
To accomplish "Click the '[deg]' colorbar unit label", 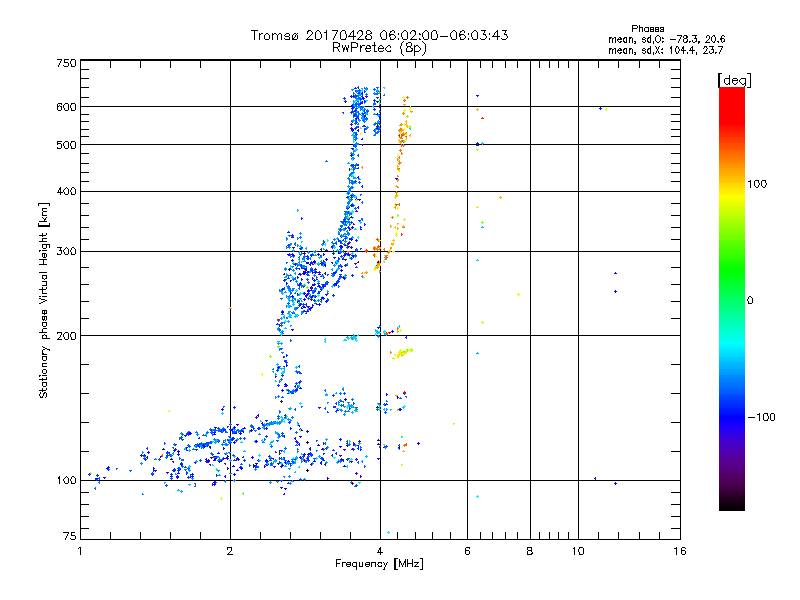I will click(x=734, y=80).
